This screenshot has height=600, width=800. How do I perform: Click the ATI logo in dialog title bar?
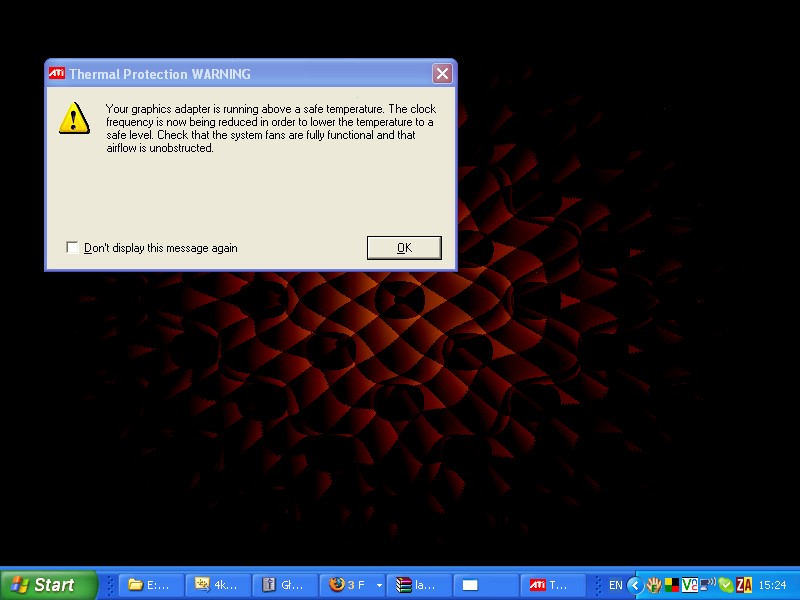coord(57,73)
